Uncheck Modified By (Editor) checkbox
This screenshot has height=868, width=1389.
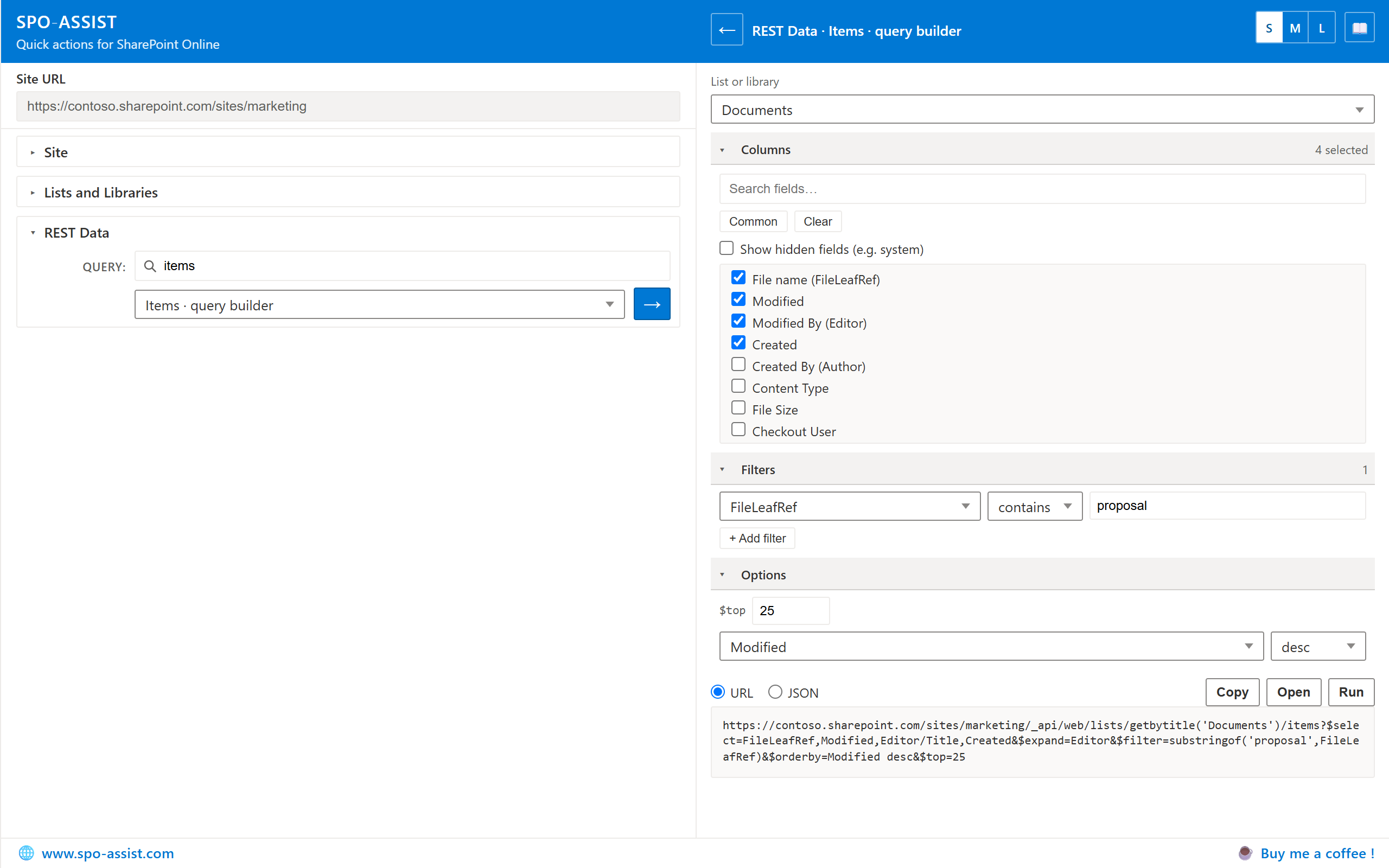pos(738,322)
